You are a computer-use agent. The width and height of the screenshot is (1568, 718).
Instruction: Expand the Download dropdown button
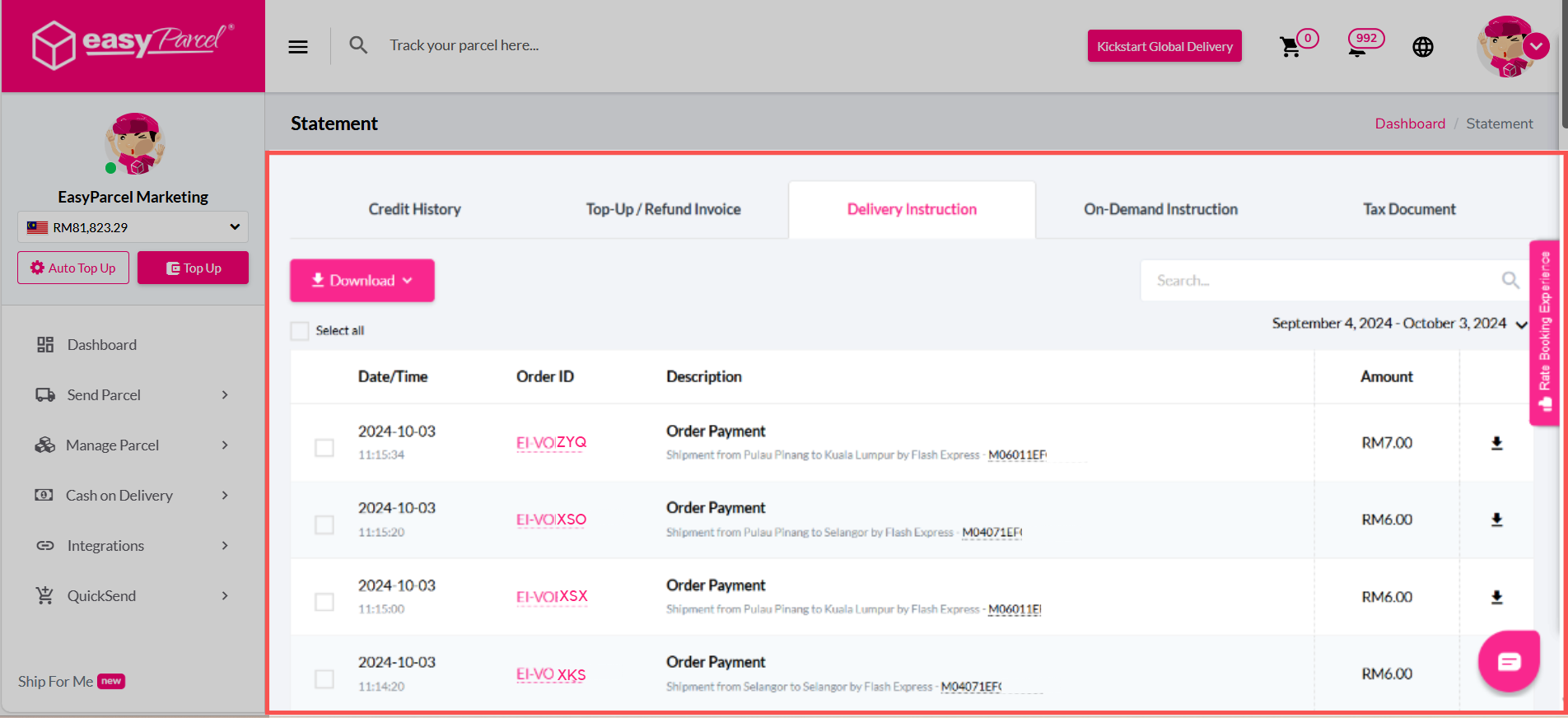(362, 280)
